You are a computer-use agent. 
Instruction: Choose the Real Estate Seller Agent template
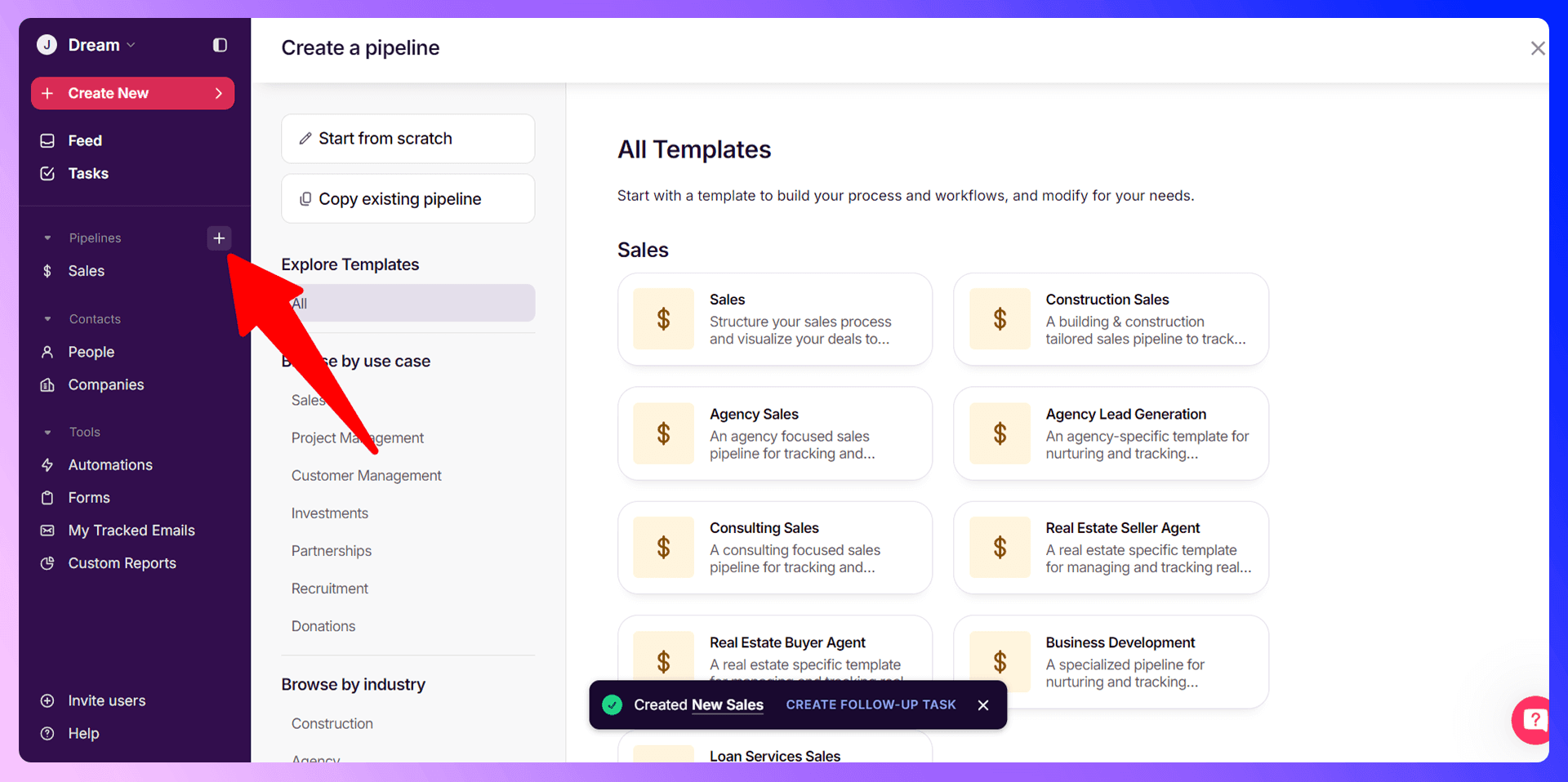point(1111,548)
